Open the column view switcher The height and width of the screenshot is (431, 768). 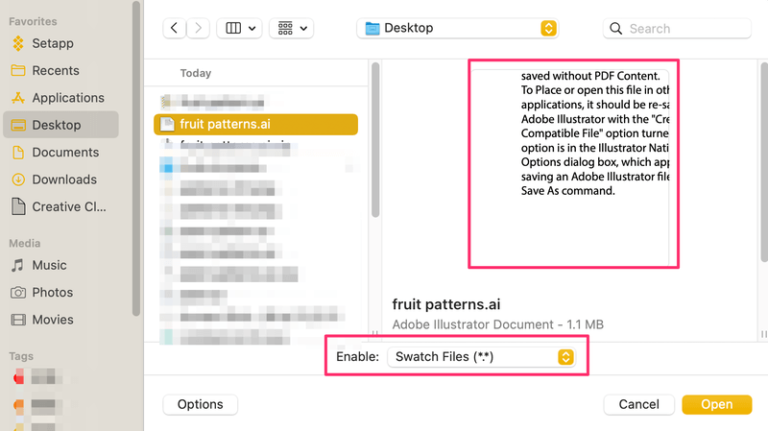pyautogui.click(x=240, y=29)
